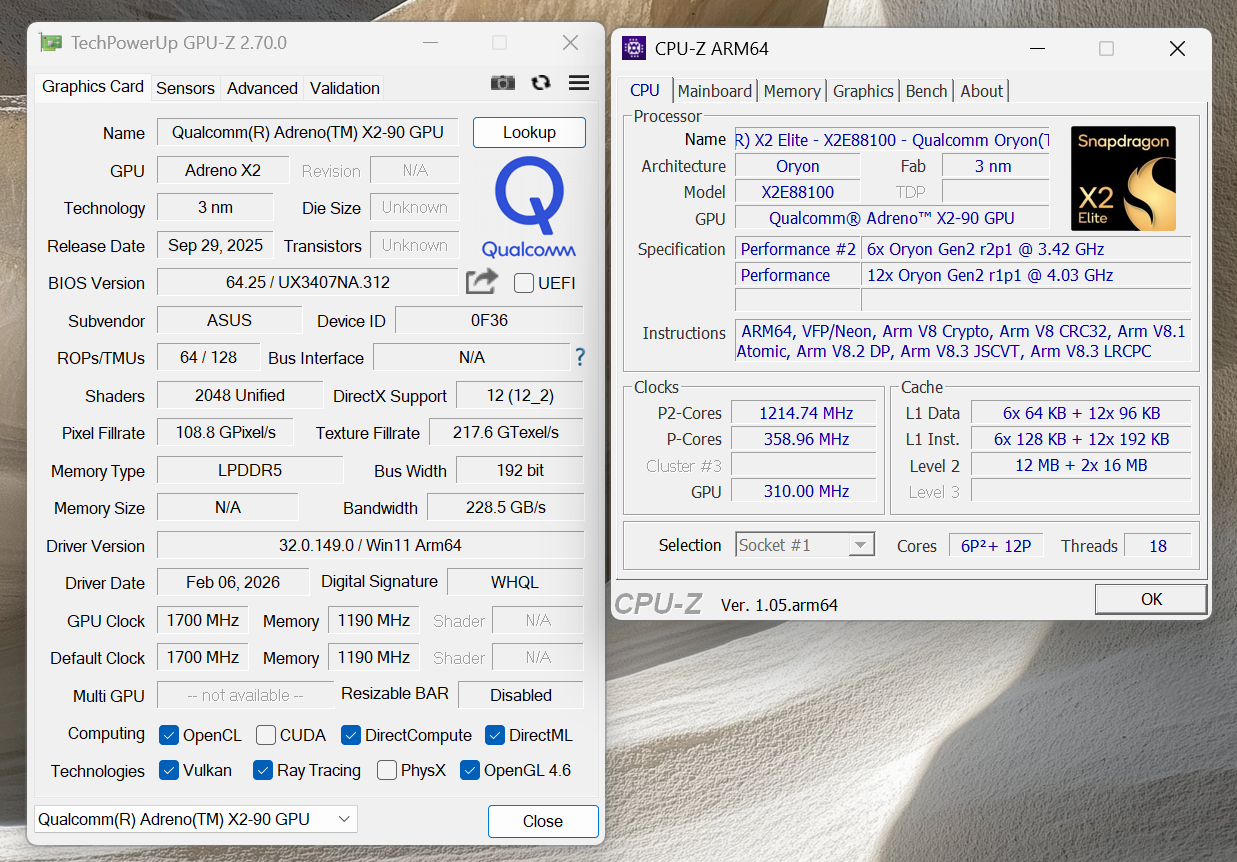Click the Snapdragon X2 Elite logo
Viewport: 1237px width, 862px height.
coord(1123,179)
